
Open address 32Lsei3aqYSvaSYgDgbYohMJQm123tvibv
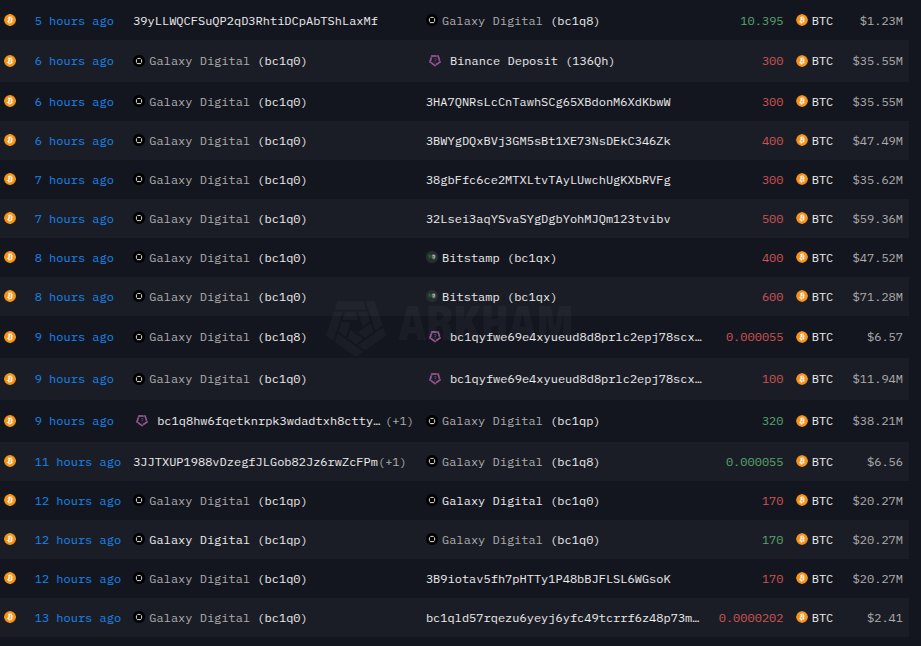pyautogui.click(x=548, y=219)
